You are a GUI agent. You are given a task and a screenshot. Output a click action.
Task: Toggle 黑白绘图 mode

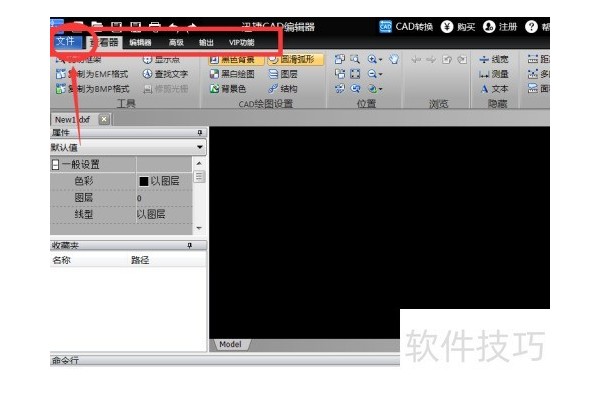233,74
